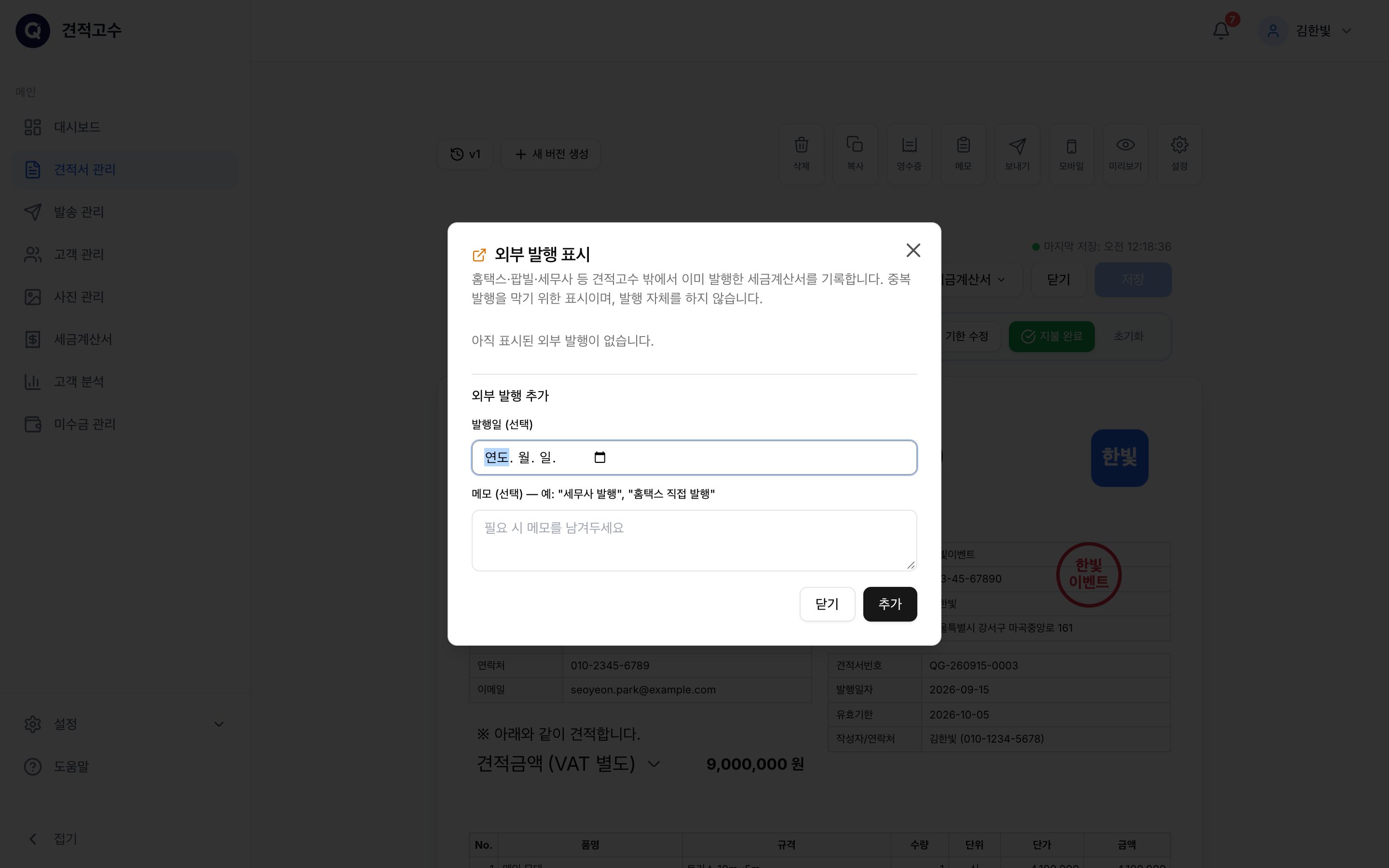Select 견적서 관리 menu item

[x=125, y=169]
